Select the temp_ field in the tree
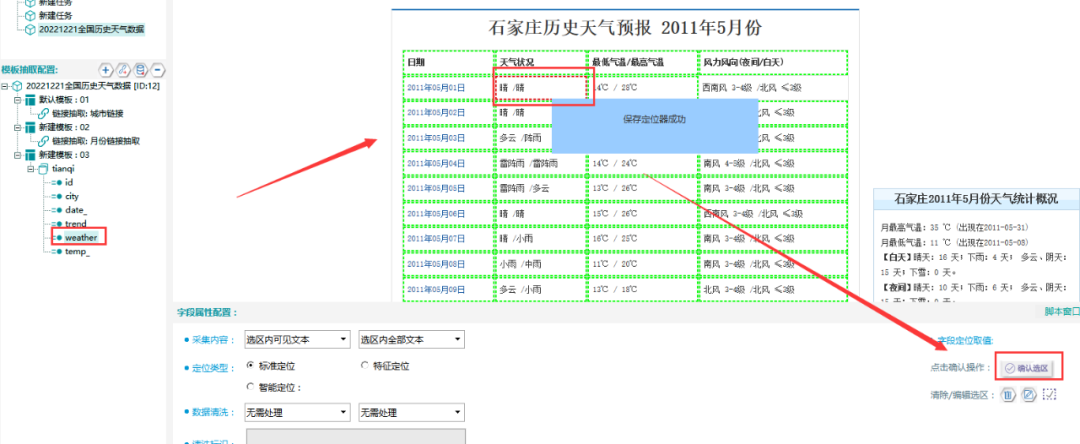Image resolution: width=1080 pixels, height=444 pixels. click(78, 252)
